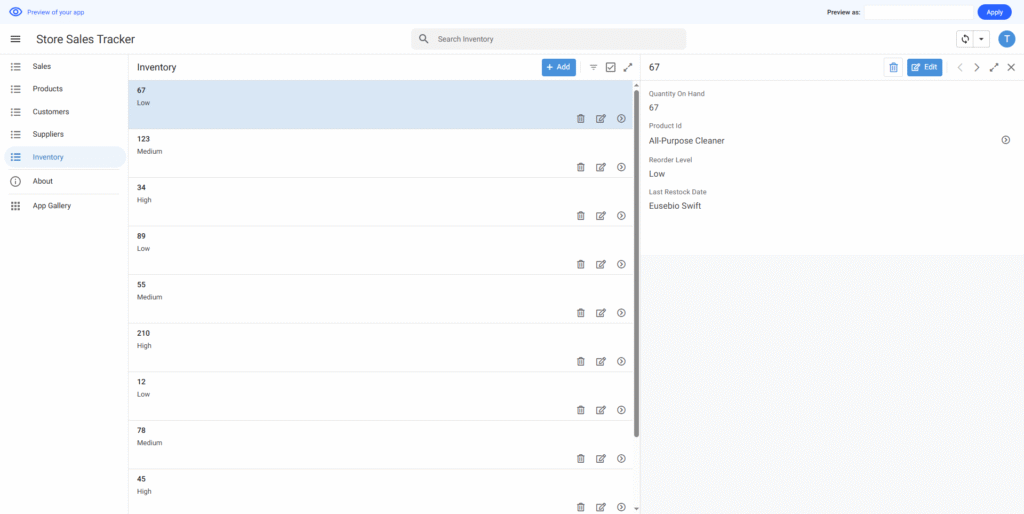The width and height of the screenshot is (1024, 514).
Task: Open dropdown arrow next to sync button
Action: [x=981, y=39]
